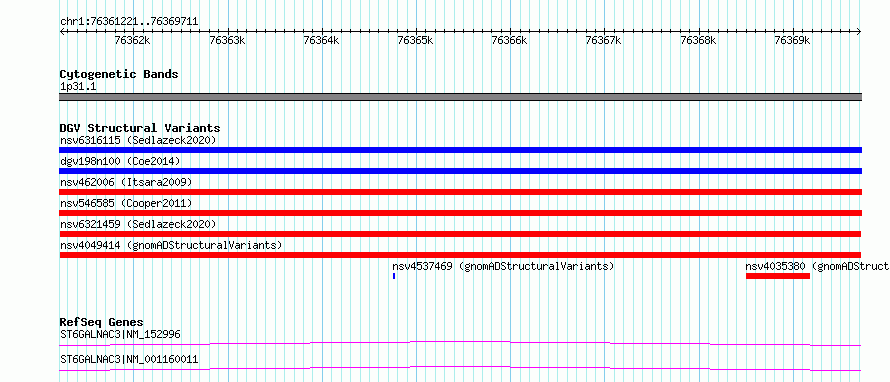Click the nsv6316115 (Sedlazeck2020) label
Screen dimensions: 890x382
(x=138, y=140)
